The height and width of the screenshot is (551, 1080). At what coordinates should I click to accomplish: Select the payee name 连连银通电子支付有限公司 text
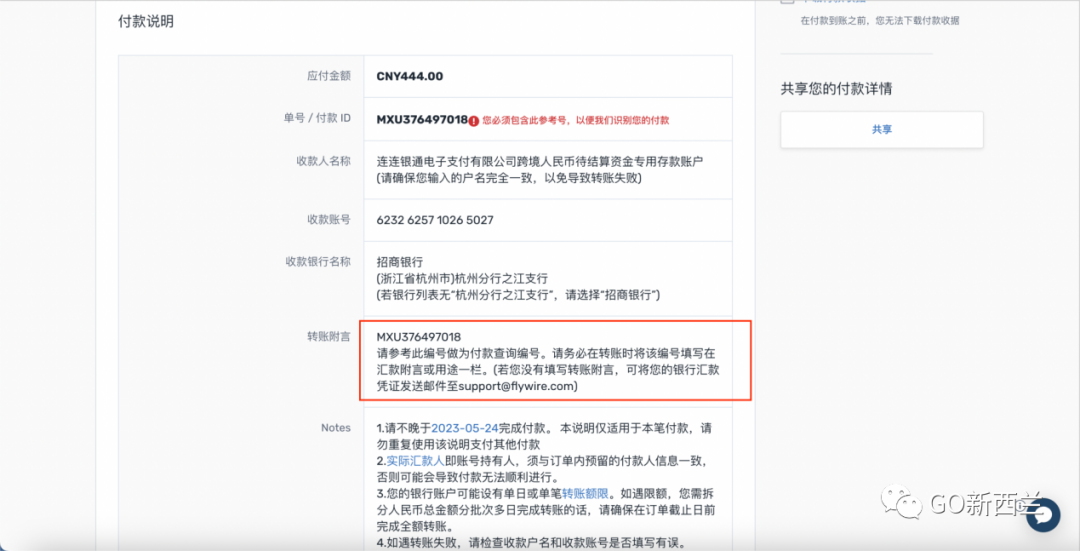pyautogui.click(x=540, y=162)
